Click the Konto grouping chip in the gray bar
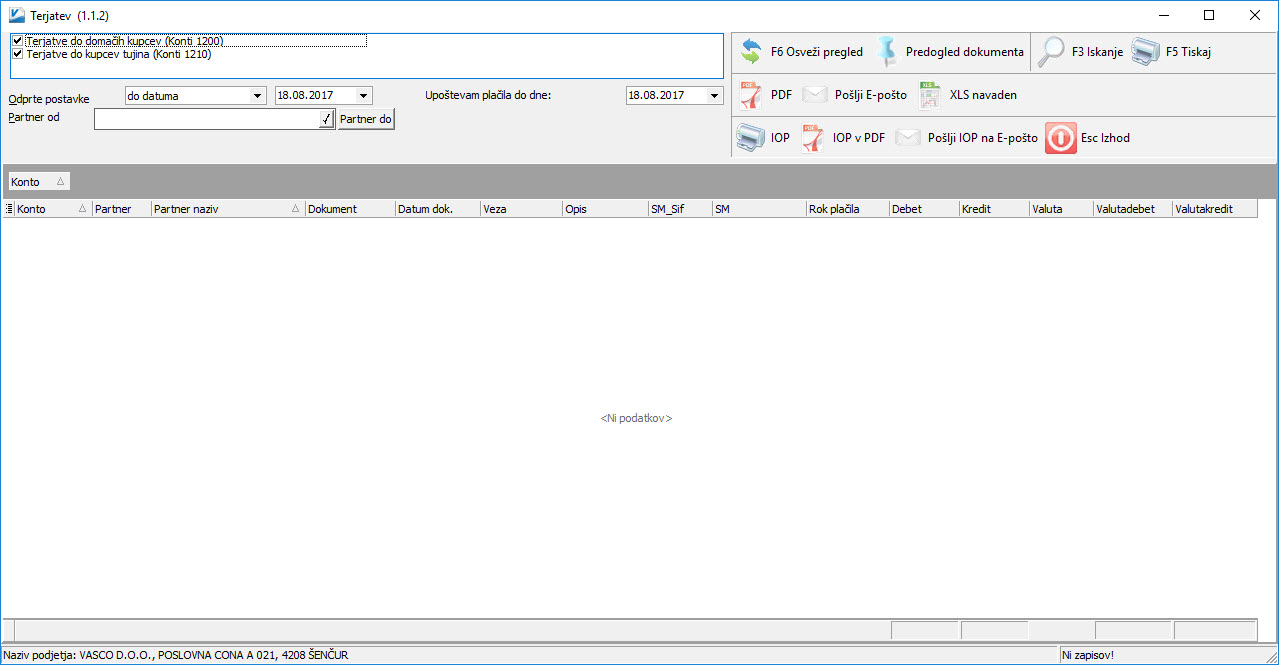Image resolution: width=1279 pixels, height=665 pixels. [39, 182]
